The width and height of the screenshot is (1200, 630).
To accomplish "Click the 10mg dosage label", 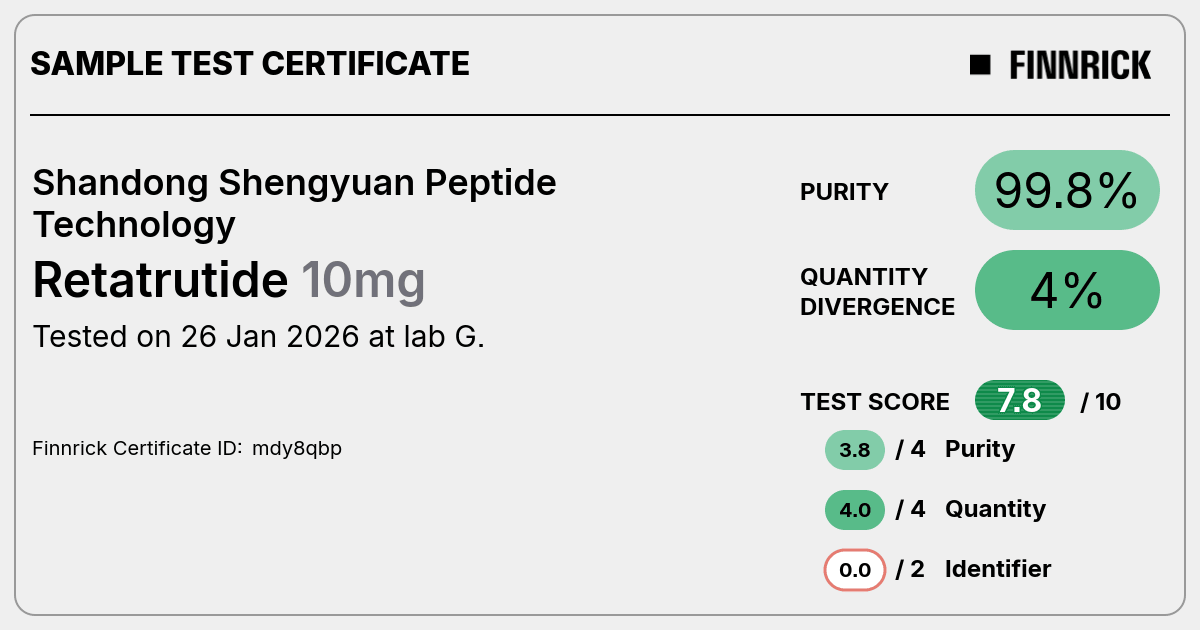I will coord(363,282).
